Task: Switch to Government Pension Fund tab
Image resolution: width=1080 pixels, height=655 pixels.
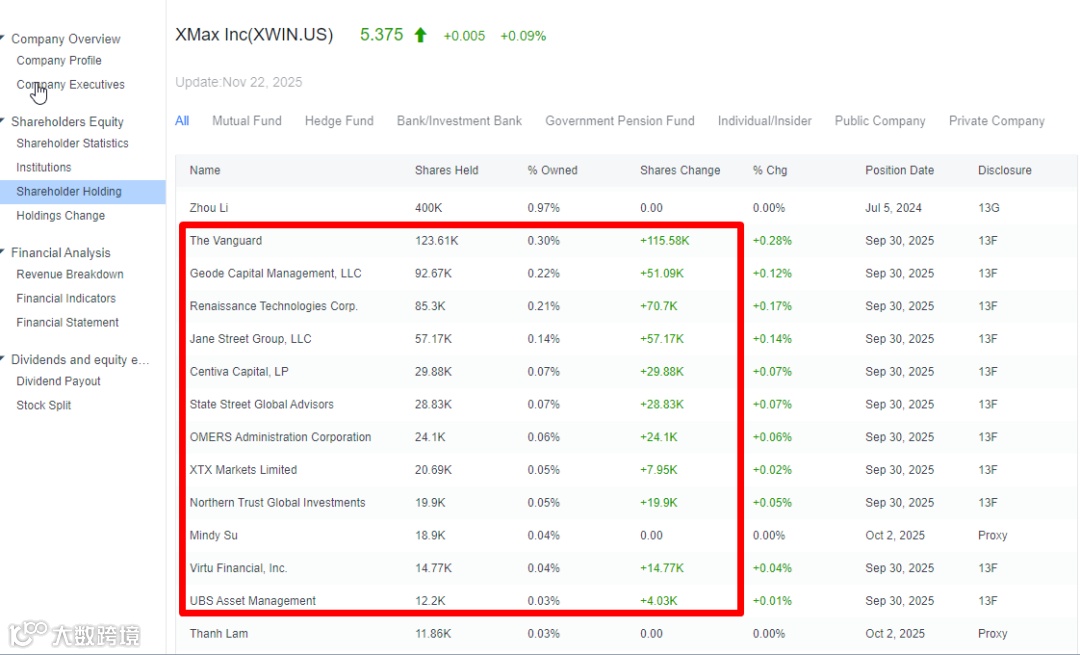Action: coord(620,121)
